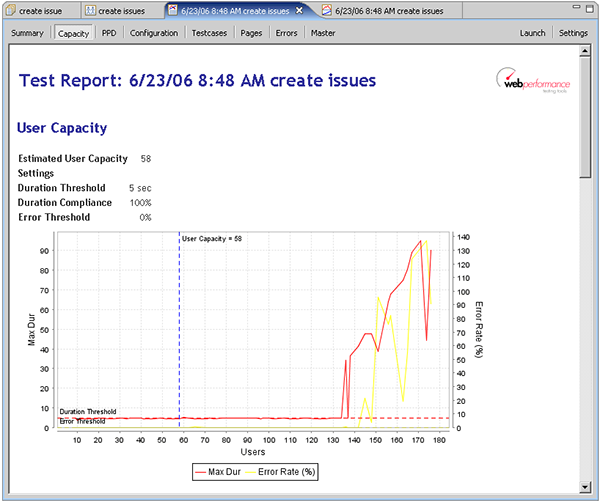
Task: Select the last '6/23/06 8:48 AM create issues' tab
Action: tap(389, 11)
